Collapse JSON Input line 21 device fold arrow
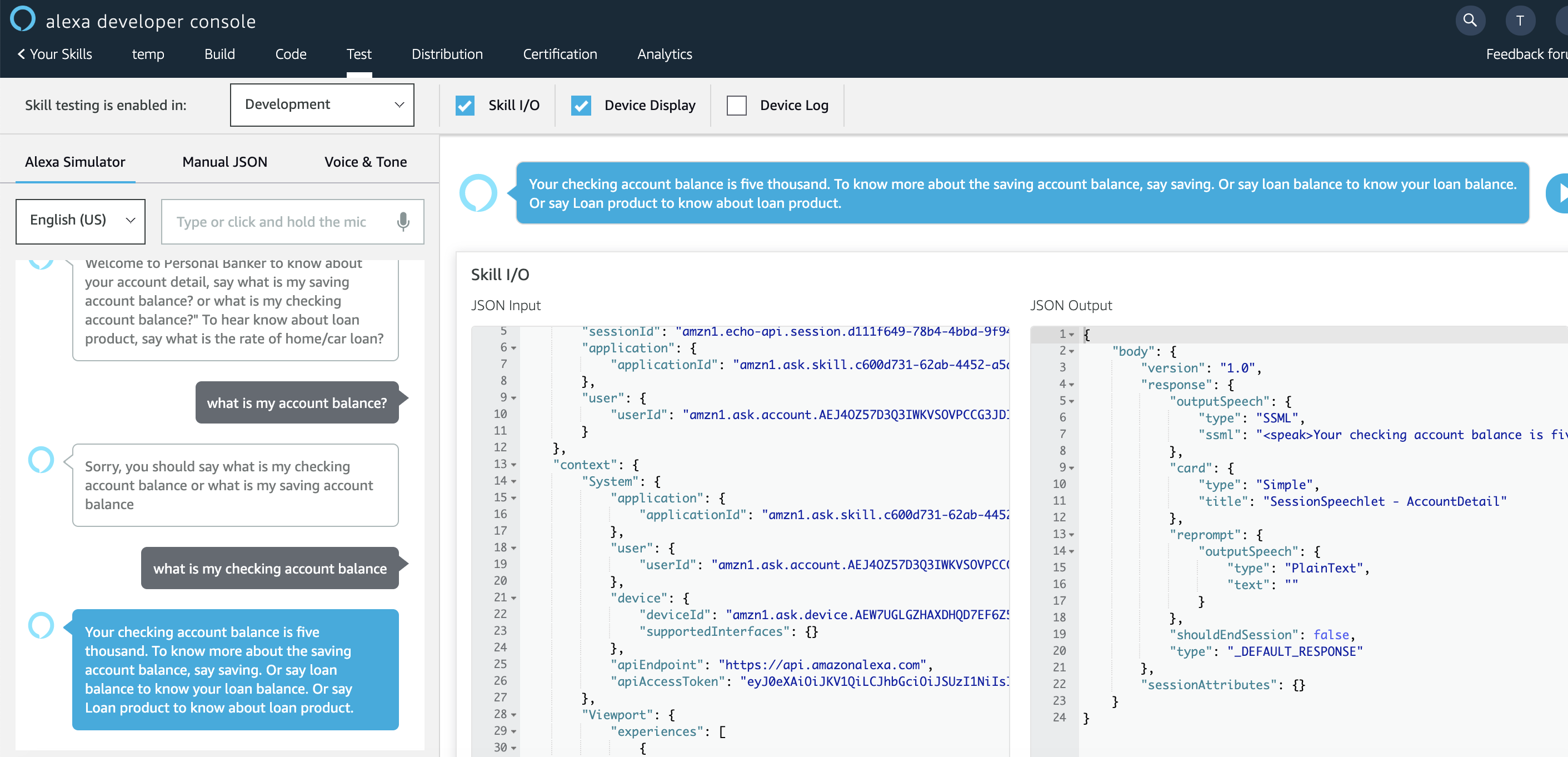 (x=514, y=598)
